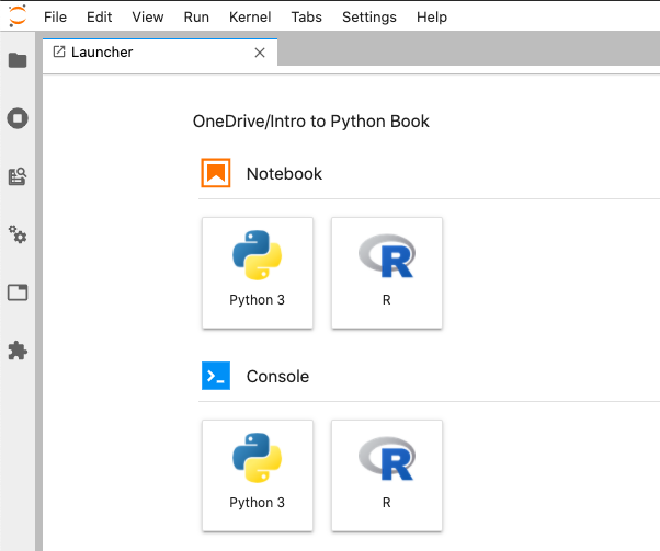Open the Extension Manager puzzle icon

pos(18,351)
